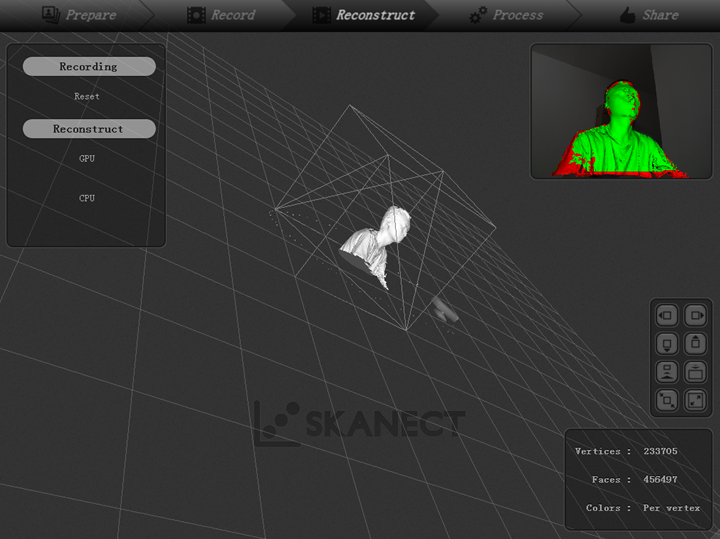Click the move-backward (small box) view icon
The width and height of the screenshot is (720, 539).
(666, 372)
